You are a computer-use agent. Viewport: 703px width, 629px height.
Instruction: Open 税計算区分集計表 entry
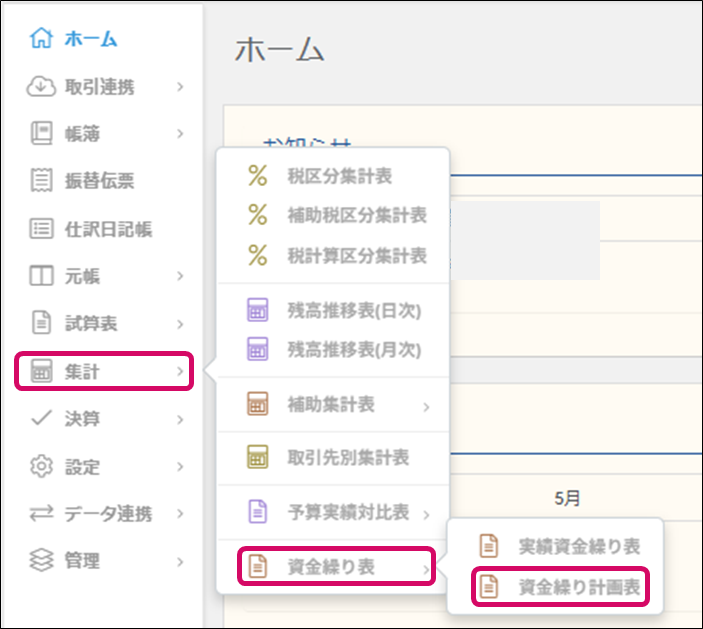(356, 256)
